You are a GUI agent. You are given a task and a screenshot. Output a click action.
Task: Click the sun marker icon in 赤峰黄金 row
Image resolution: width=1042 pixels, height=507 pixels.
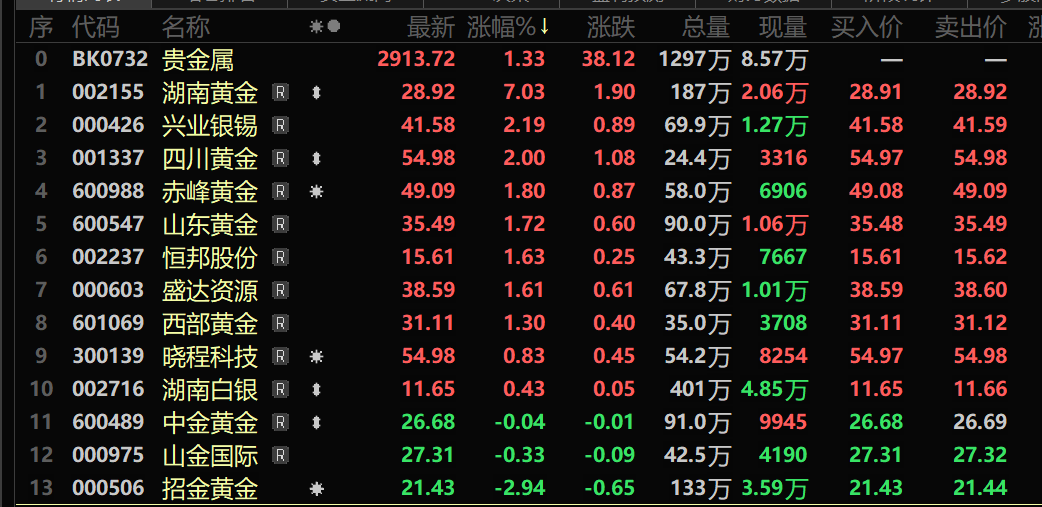pos(316,192)
